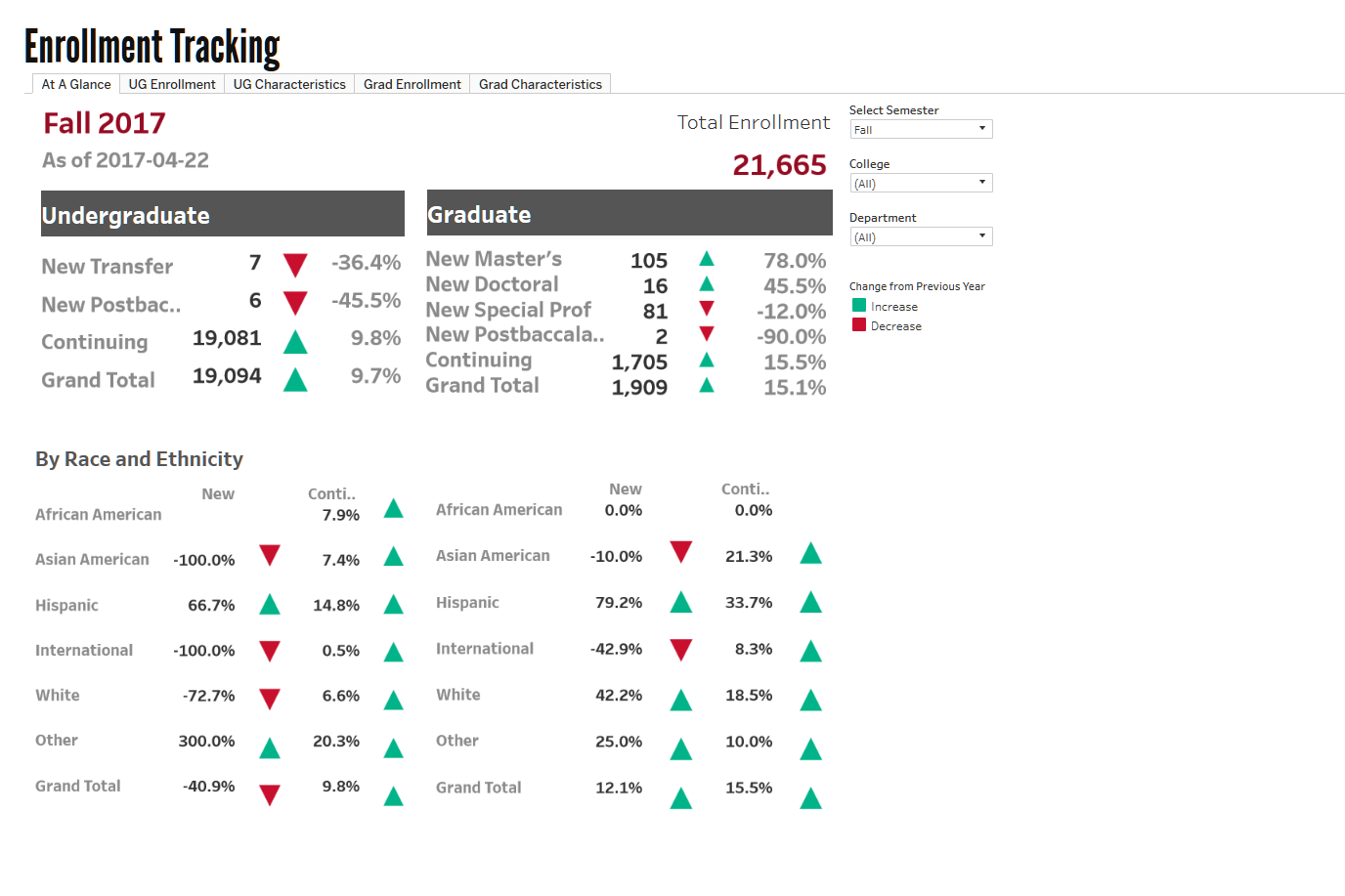Open the Grad Characteristics tab
The image size is (1345, 896).
(x=540, y=84)
